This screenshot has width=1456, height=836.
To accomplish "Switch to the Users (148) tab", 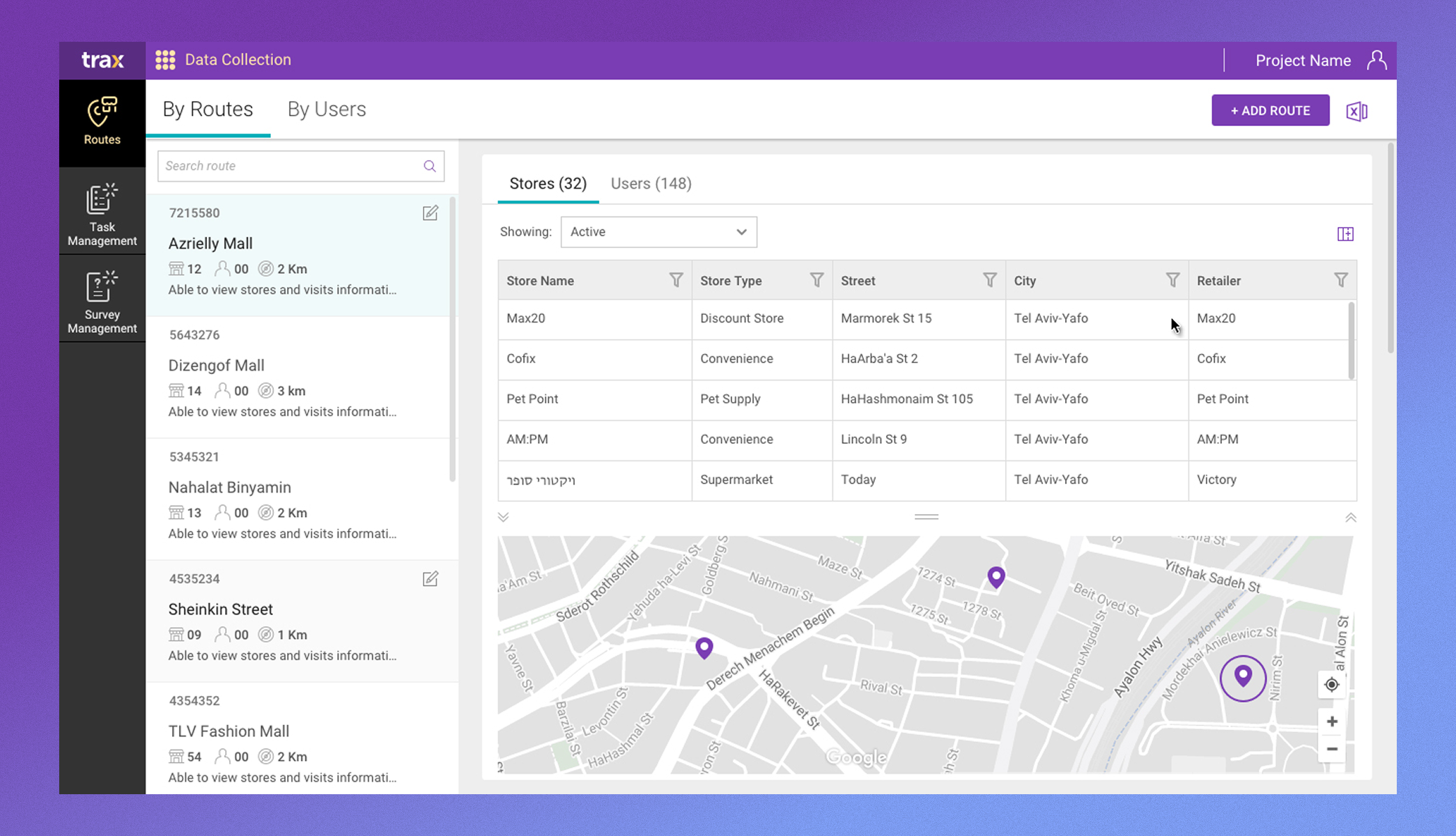I will [x=651, y=184].
